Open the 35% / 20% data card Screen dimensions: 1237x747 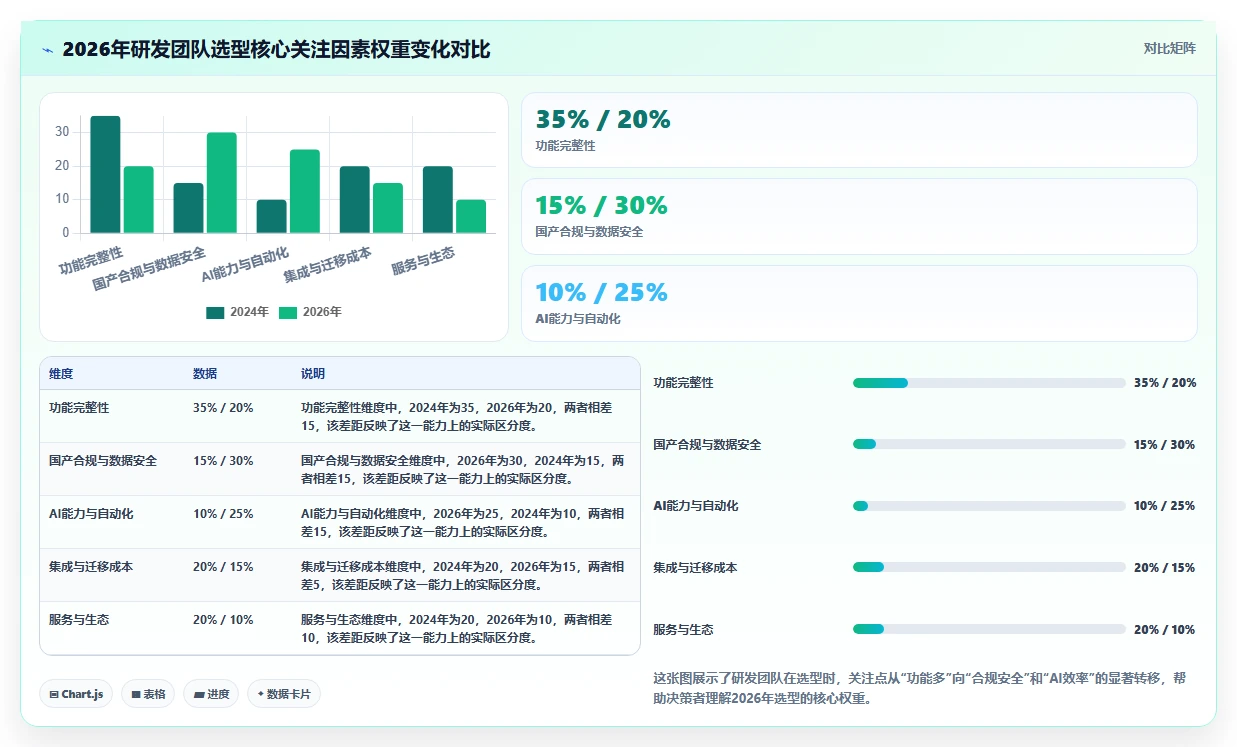click(859, 130)
